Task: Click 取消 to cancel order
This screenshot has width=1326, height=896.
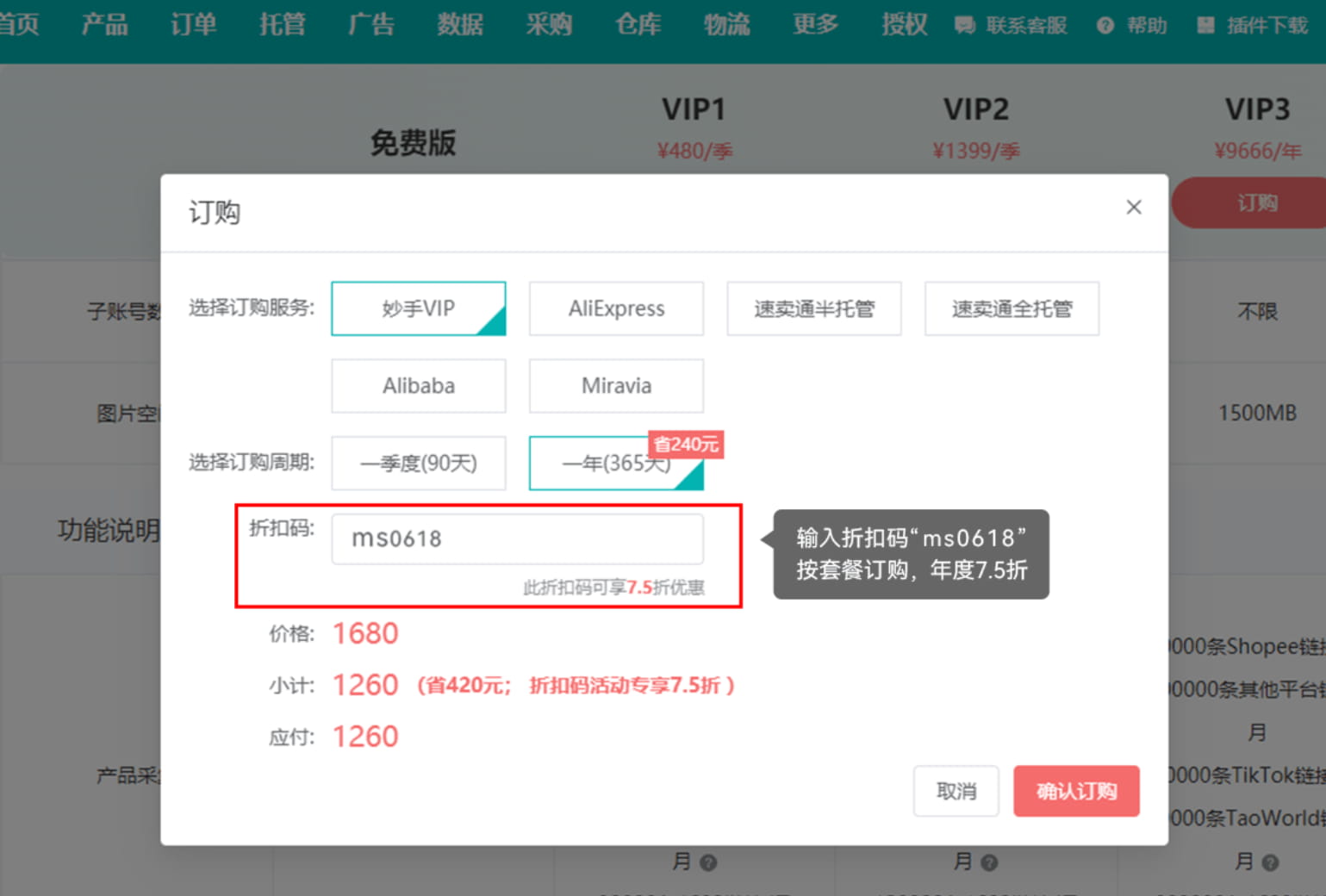Action: (x=956, y=791)
